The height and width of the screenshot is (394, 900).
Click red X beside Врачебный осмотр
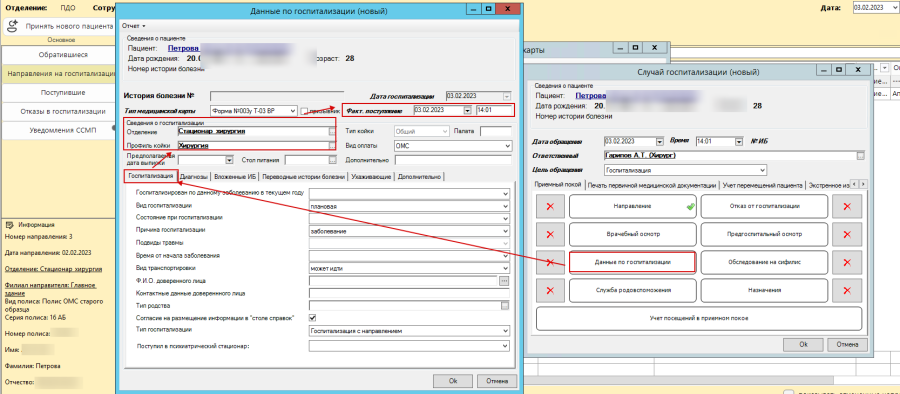[x=550, y=234]
